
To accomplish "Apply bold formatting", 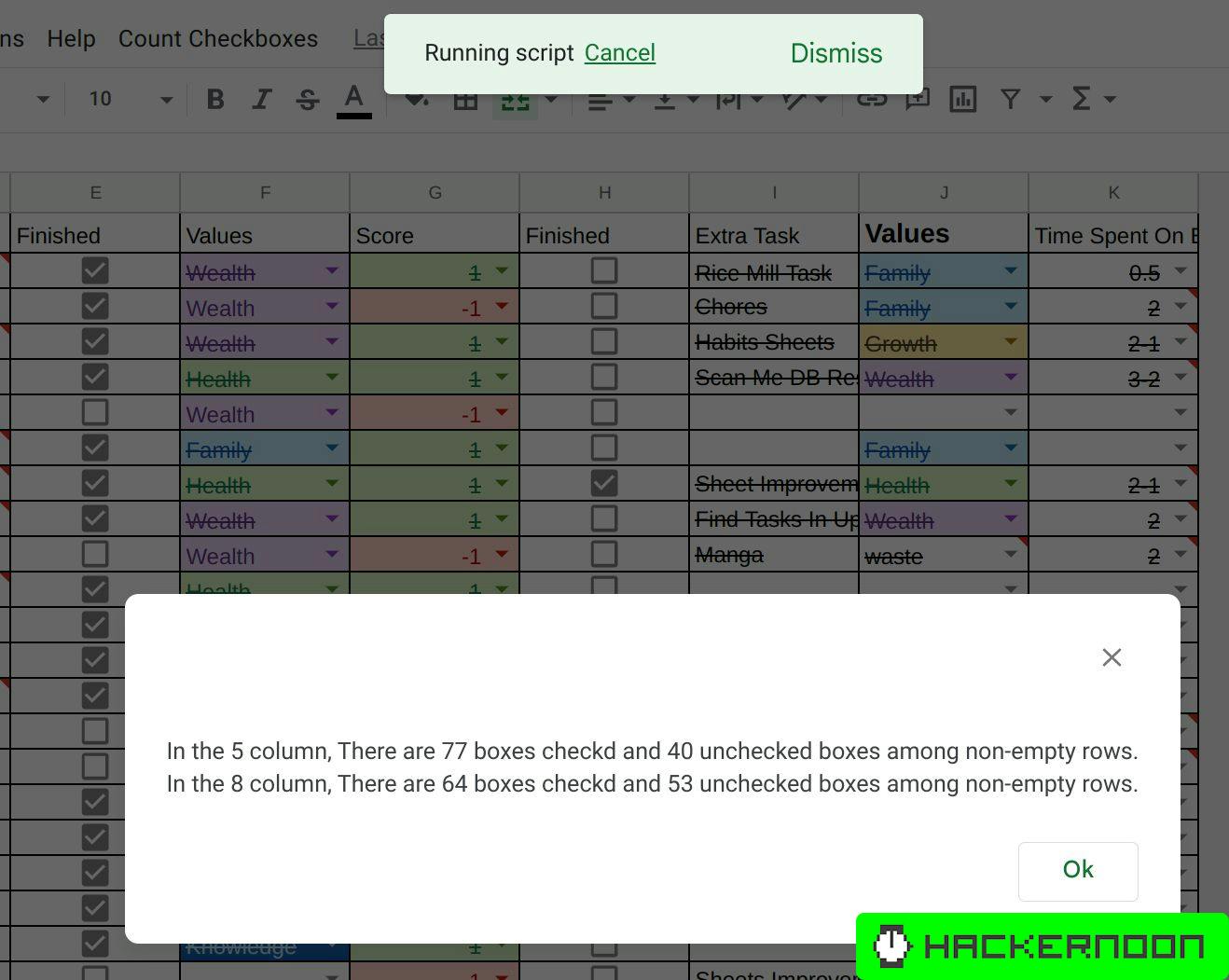I will point(215,98).
